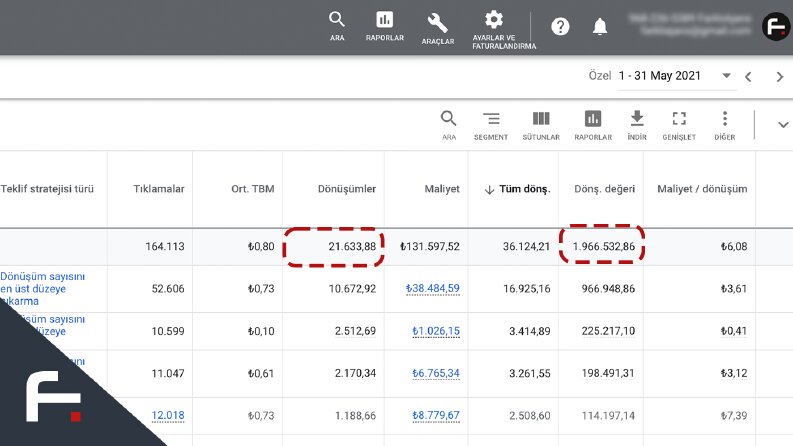The image size is (793, 446).
Task: Select the 114.197,14 conversion value cell
Action: [x=608, y=416]
